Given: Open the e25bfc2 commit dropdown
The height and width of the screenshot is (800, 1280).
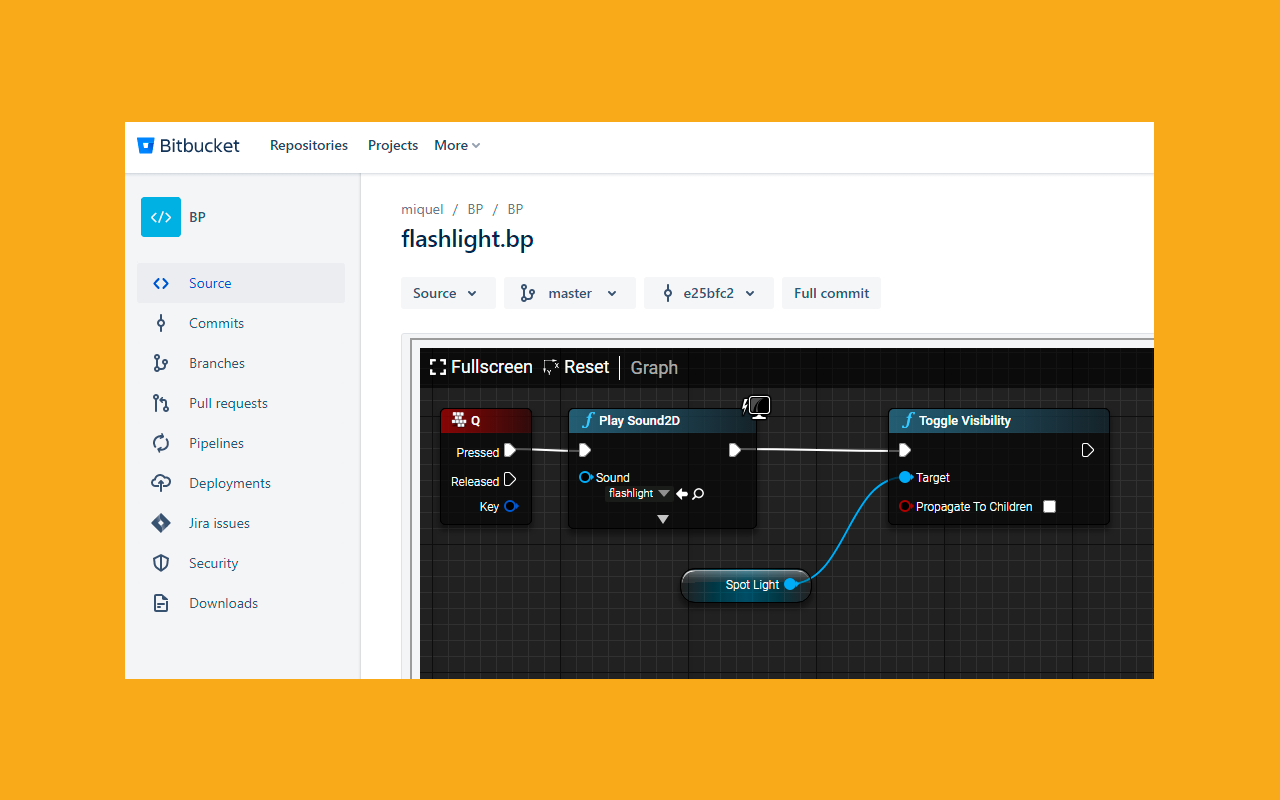Looking at the screenshot, I should tap(708, 293).
